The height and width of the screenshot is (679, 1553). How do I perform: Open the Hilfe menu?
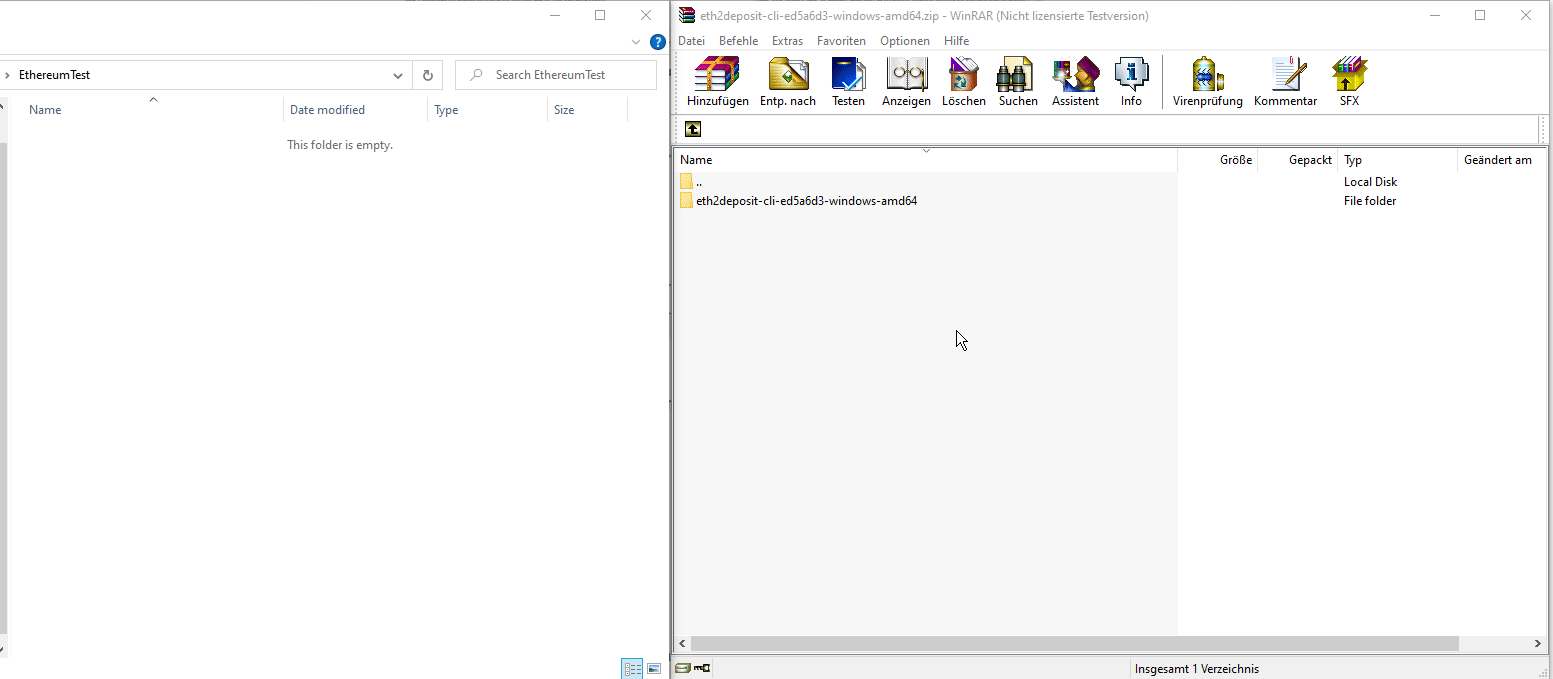(x=956, y=41)
